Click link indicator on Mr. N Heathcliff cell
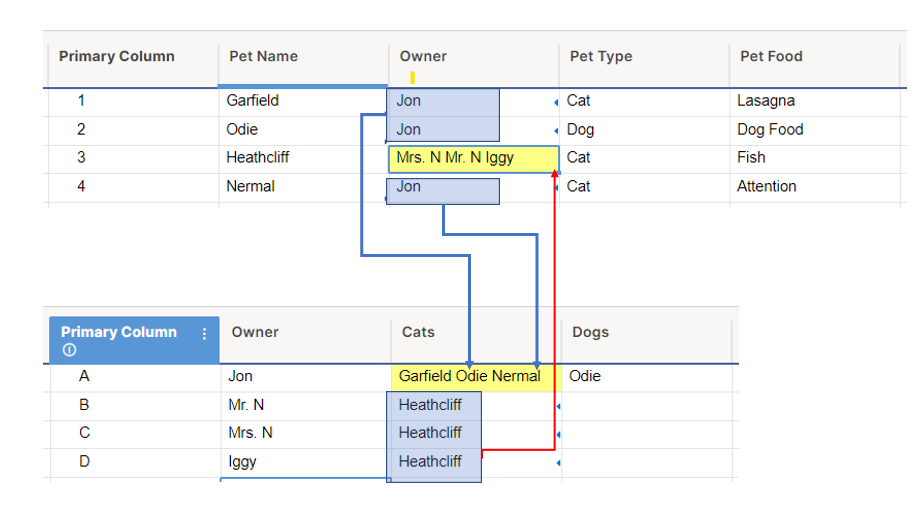The width and height of the screenshot is (924, 528). click(558, 406)
